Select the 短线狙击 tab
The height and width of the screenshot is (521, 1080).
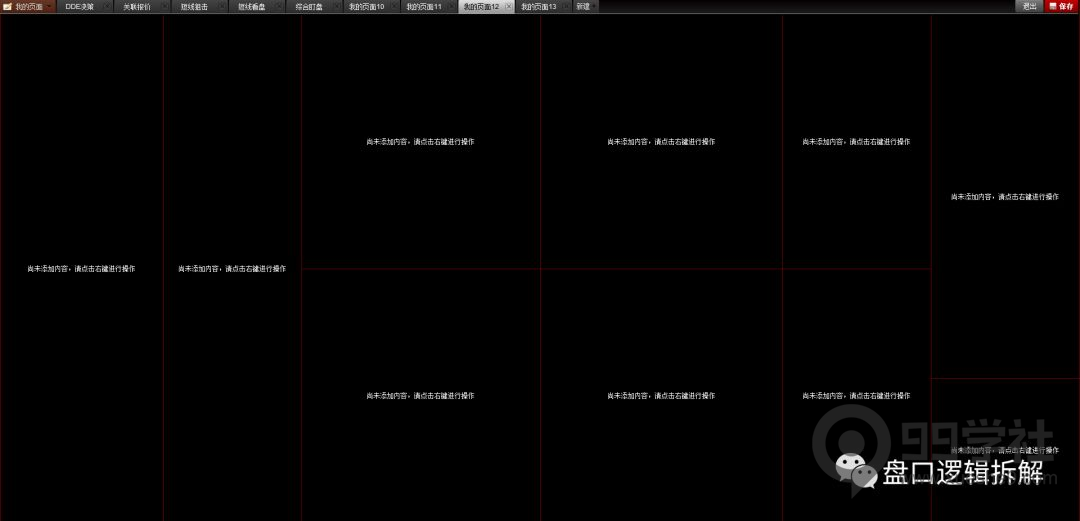tap(194, 6)
